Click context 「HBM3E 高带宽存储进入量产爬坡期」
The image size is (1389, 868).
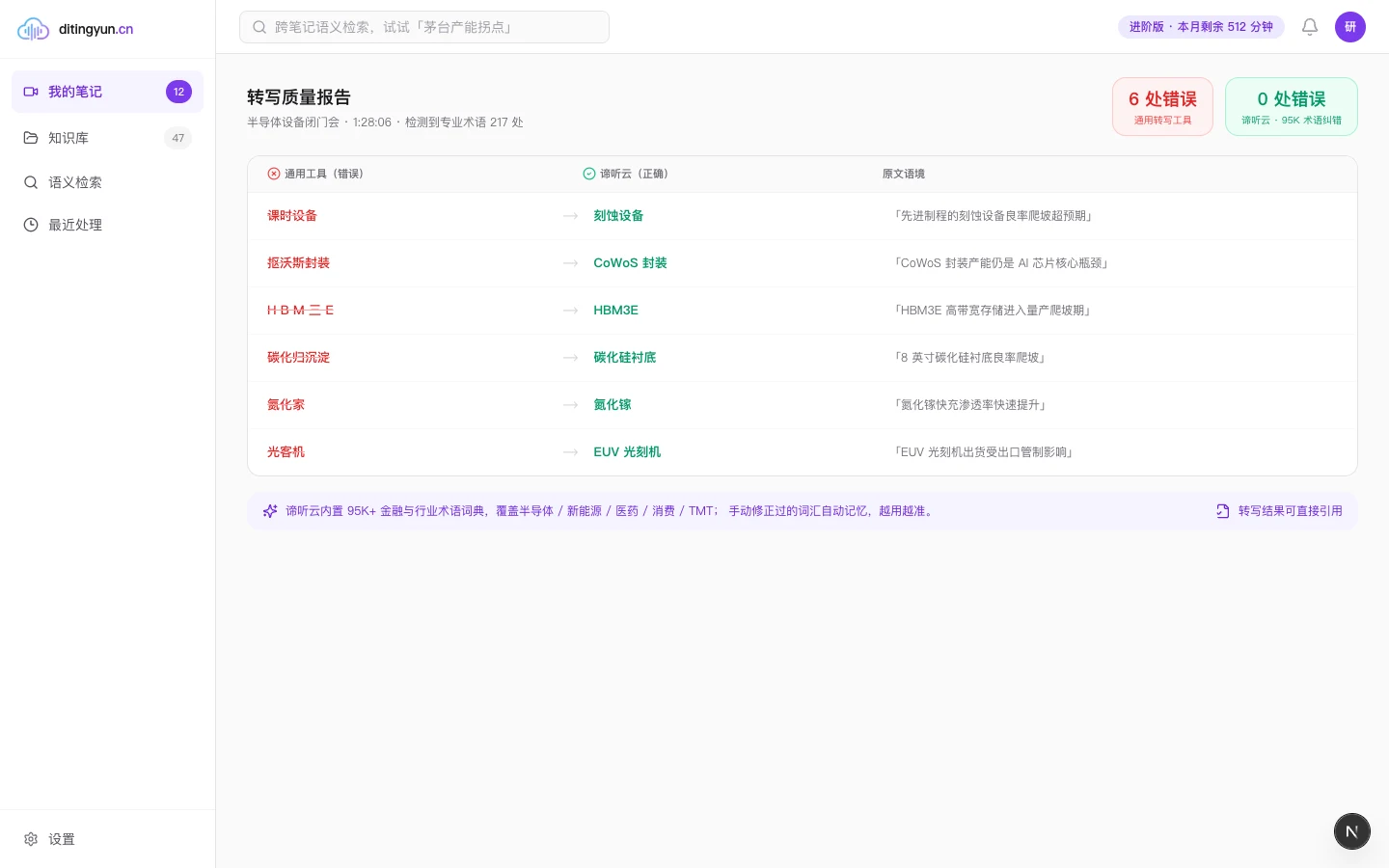(993, 311)
